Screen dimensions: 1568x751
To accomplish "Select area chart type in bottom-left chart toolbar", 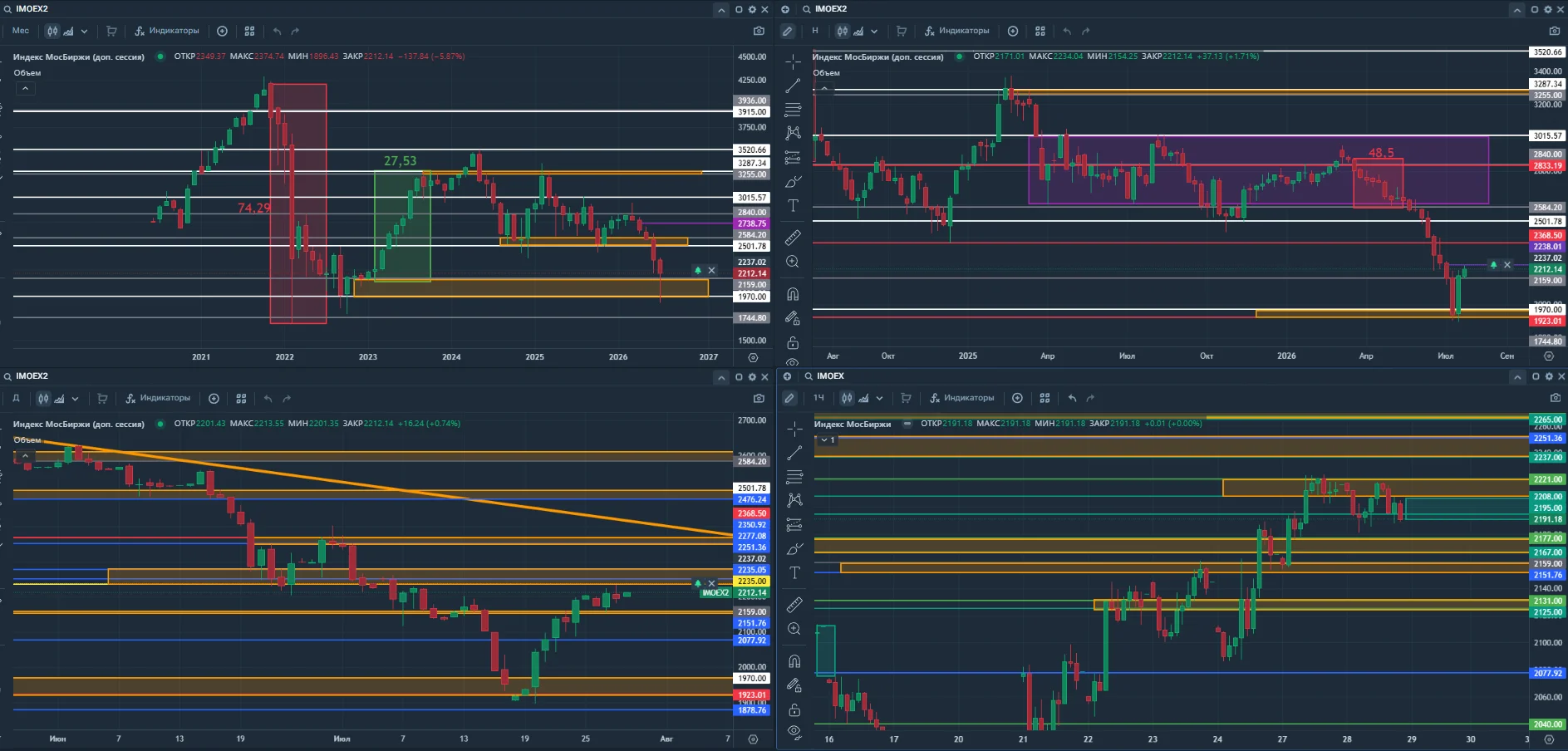I will click(59, 398).
